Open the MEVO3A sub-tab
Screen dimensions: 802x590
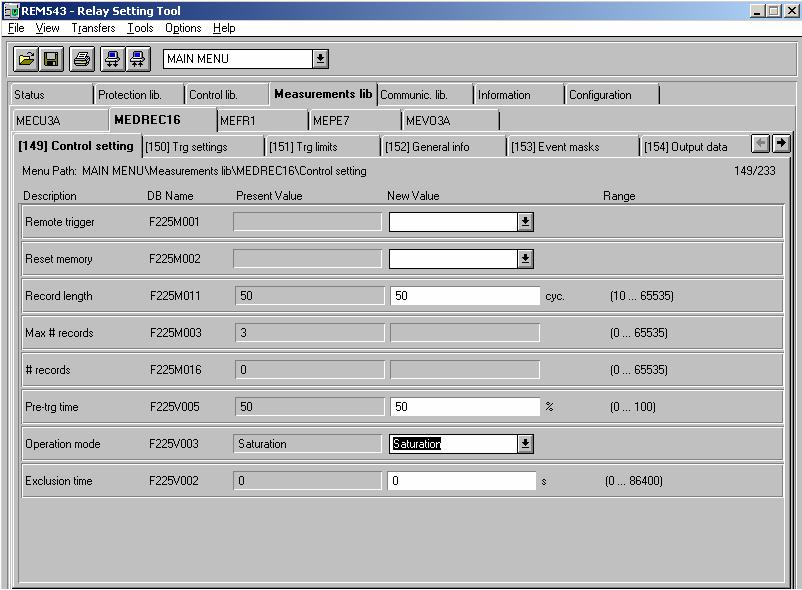point(450,121)
